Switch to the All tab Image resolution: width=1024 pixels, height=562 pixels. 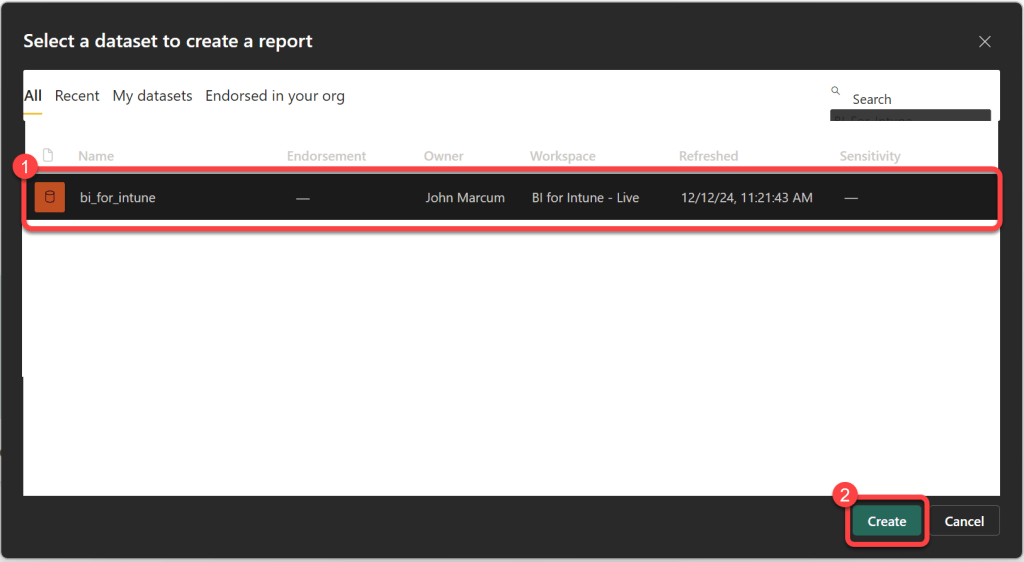(33, 96)
